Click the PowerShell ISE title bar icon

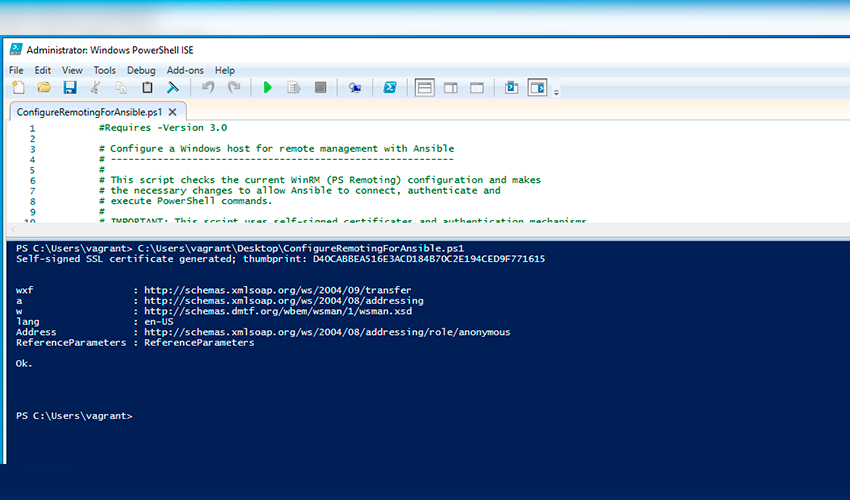(16, 49)
